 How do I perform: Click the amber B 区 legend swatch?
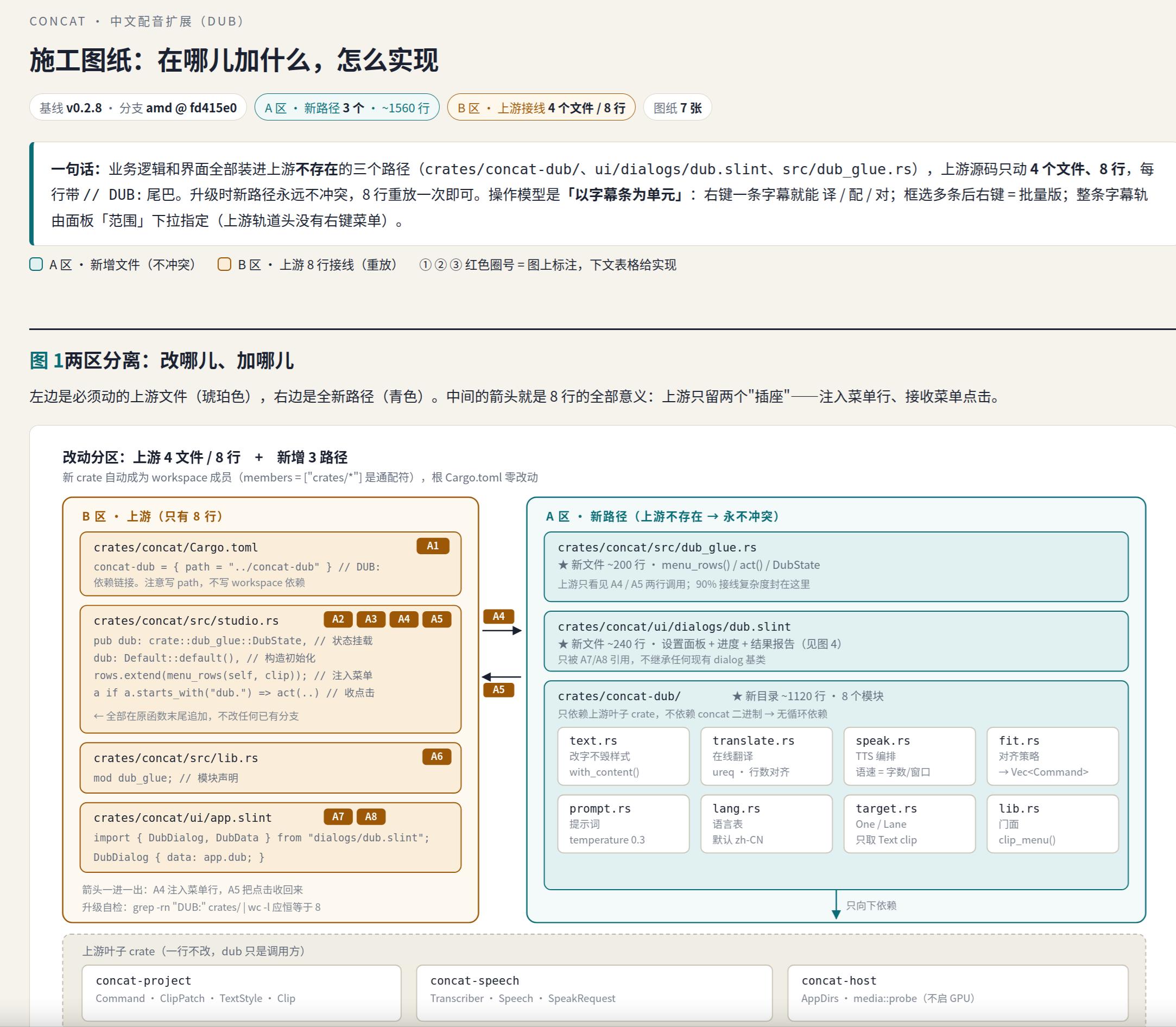click(225, 264)
